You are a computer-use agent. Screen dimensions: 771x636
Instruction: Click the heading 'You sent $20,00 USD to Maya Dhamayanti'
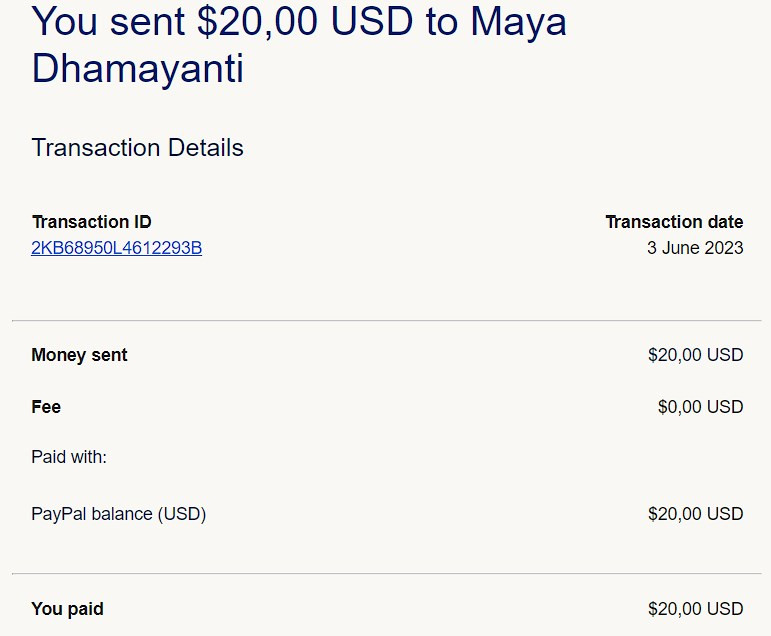(x=299, y=44)
